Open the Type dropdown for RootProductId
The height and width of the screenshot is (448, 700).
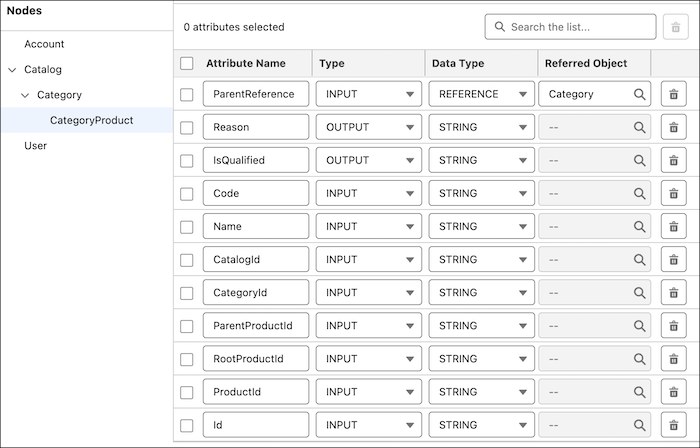point(369,358)
